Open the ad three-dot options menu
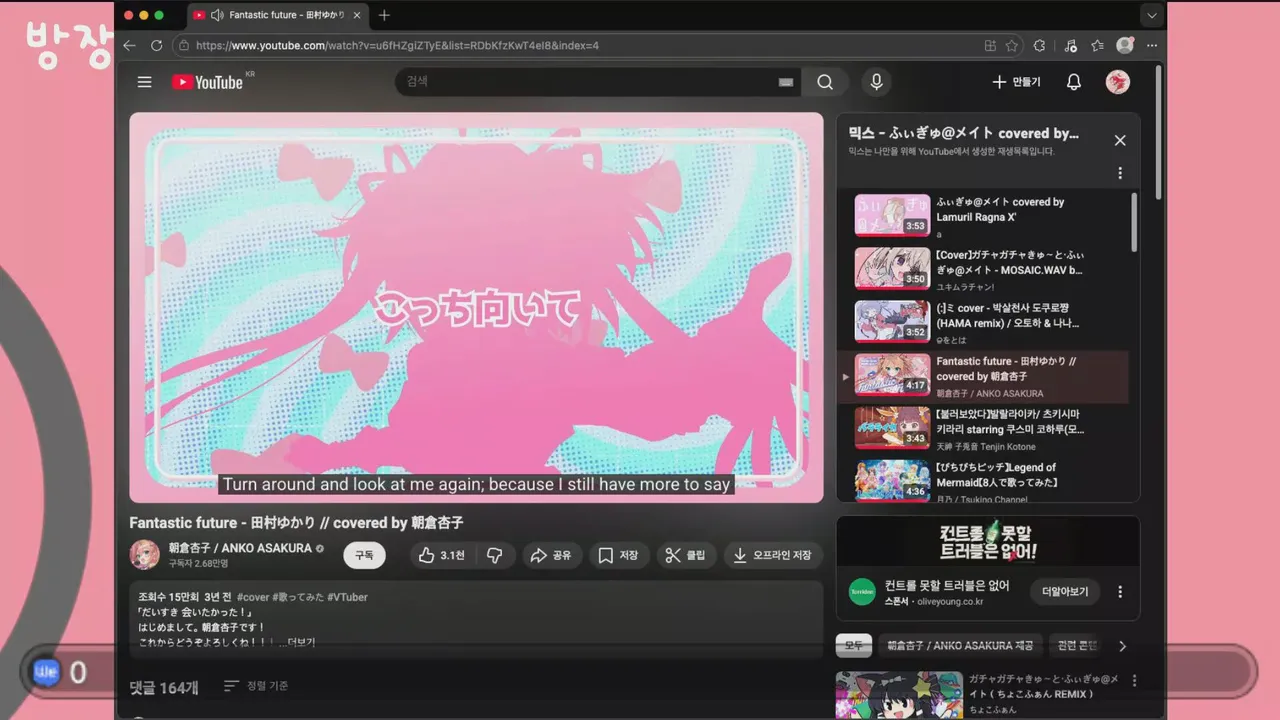Image resolution: width=1280 pixels, height=720 pixels. [1120, 591]
